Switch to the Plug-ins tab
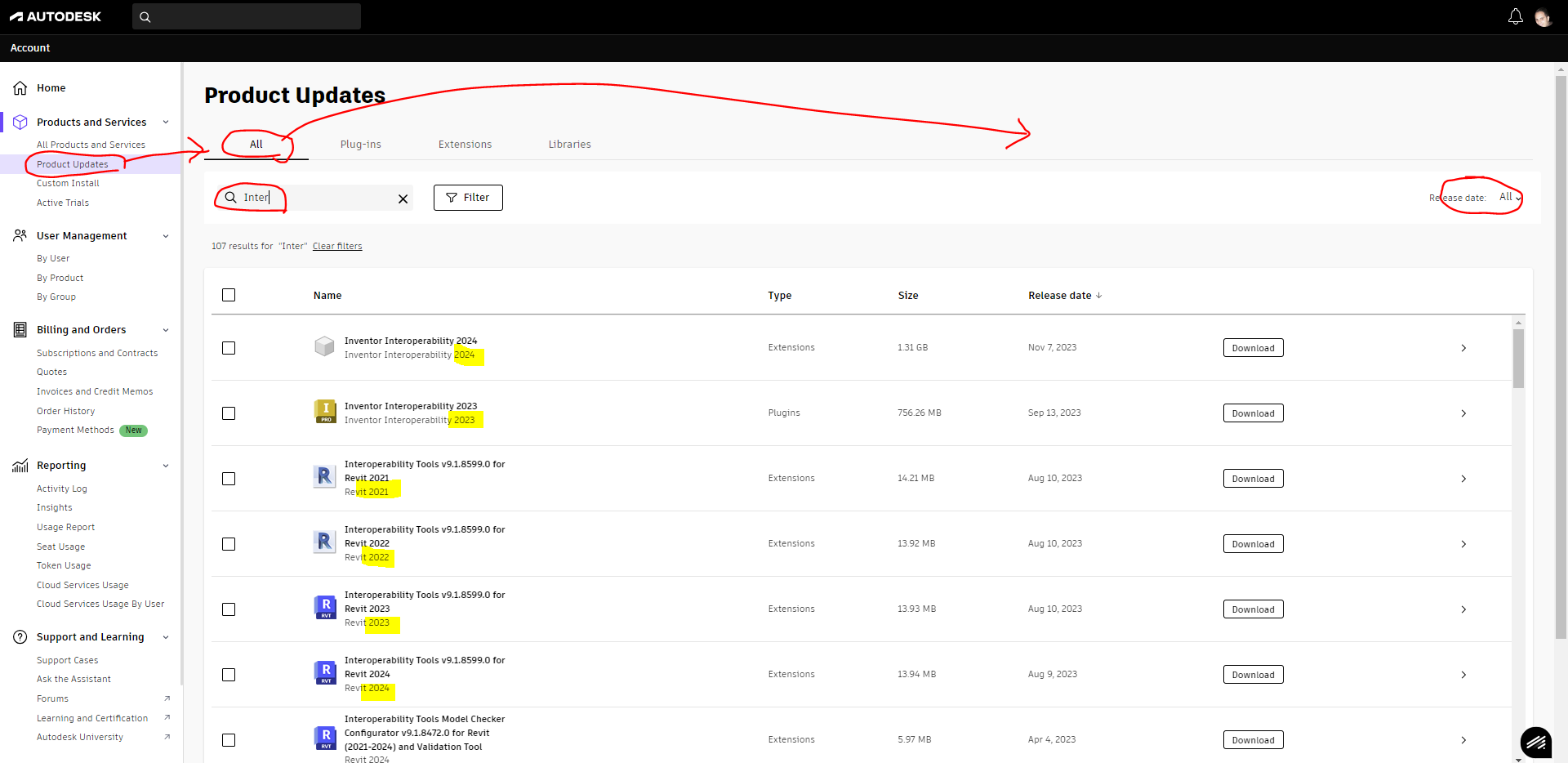1568x763 pixels. click(x=360, y=144)
